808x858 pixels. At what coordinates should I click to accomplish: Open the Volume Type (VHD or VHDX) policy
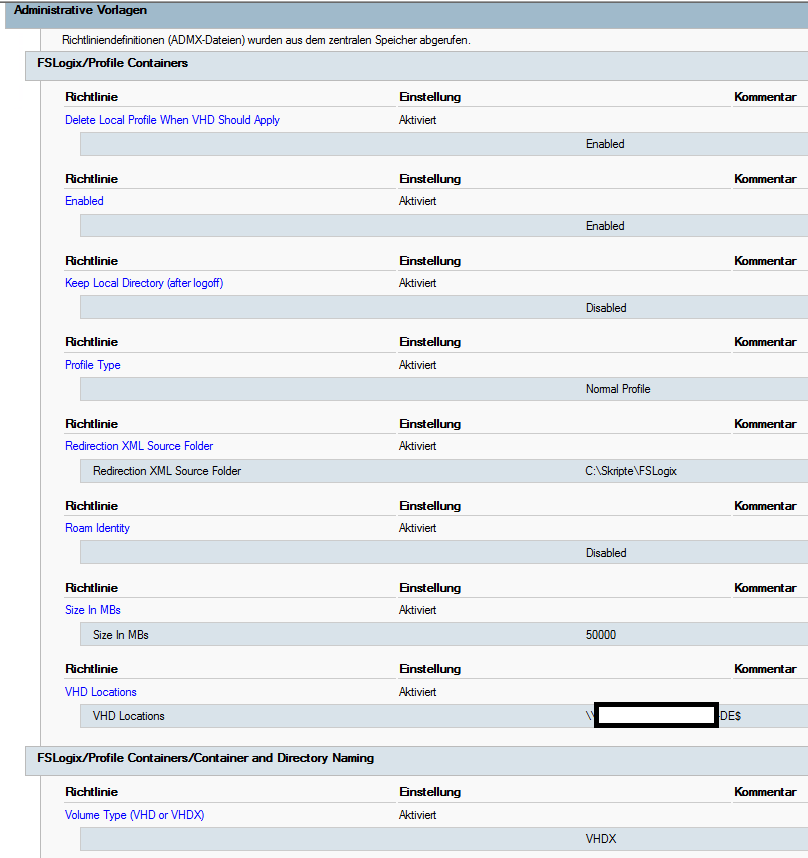(x=135, y=815)
